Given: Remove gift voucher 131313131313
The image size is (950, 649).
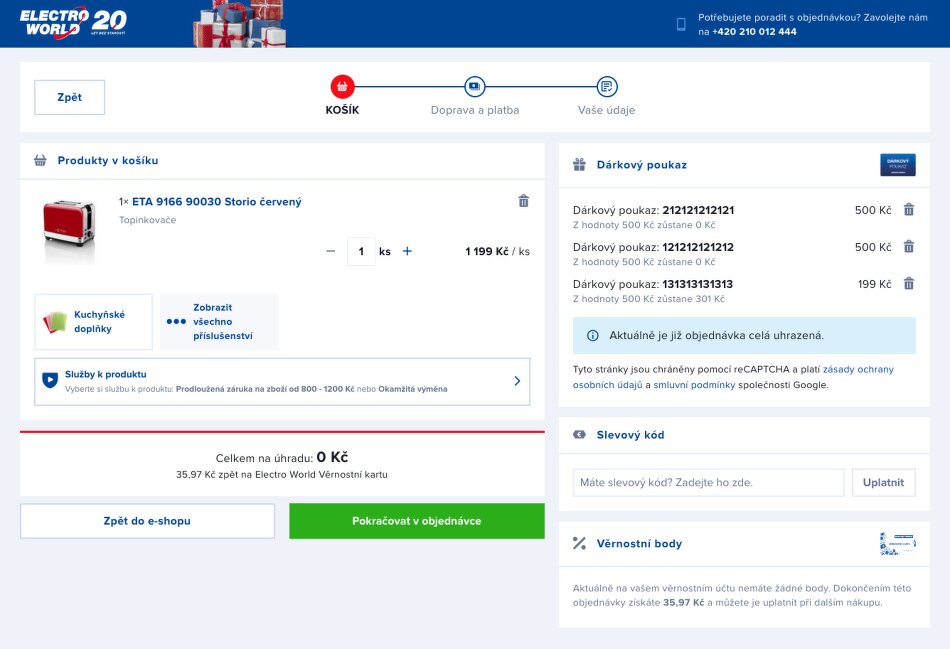Looking at the screenshot, I should coord(908,284).
